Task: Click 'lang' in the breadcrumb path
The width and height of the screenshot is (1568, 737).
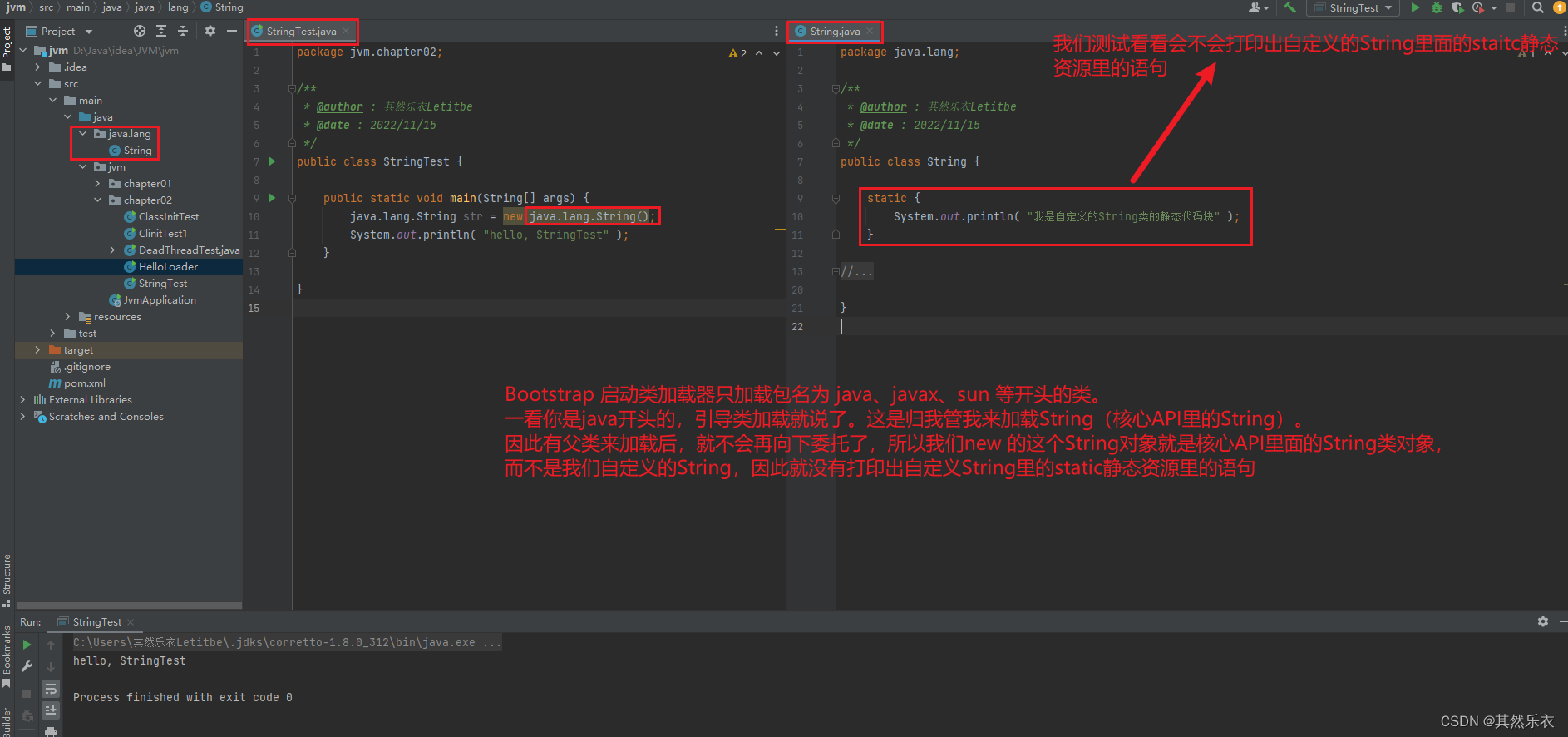Action: pyautogui.click(x=178, y=7)
